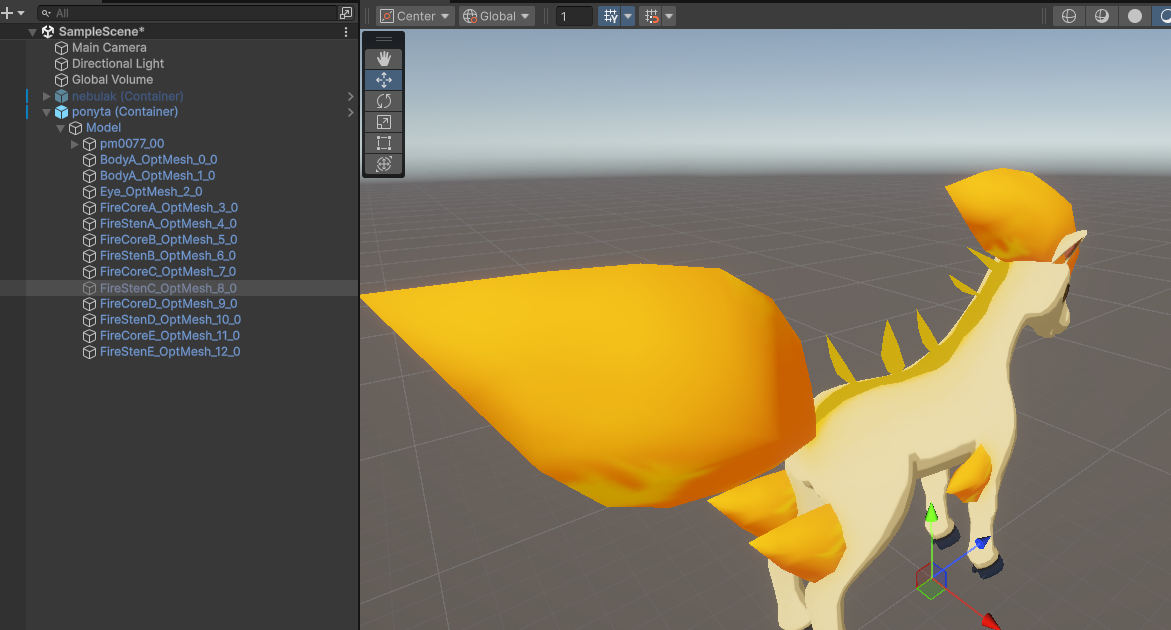Image resolution: width=1171 pixels, height=630 pixels.
Task: Collapse the ponyta (Container) foldout
Action: click(46, 112)
